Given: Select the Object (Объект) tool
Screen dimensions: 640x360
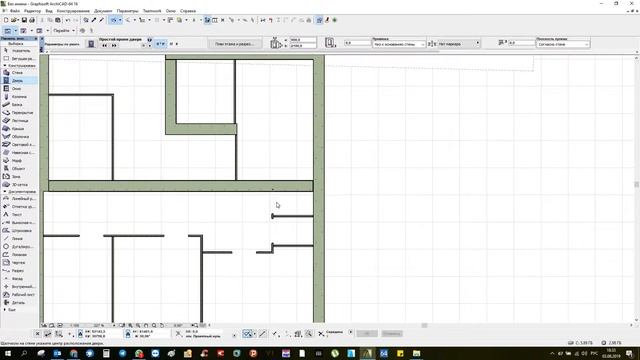Looking at the screenshot, I should pos(19,169).
